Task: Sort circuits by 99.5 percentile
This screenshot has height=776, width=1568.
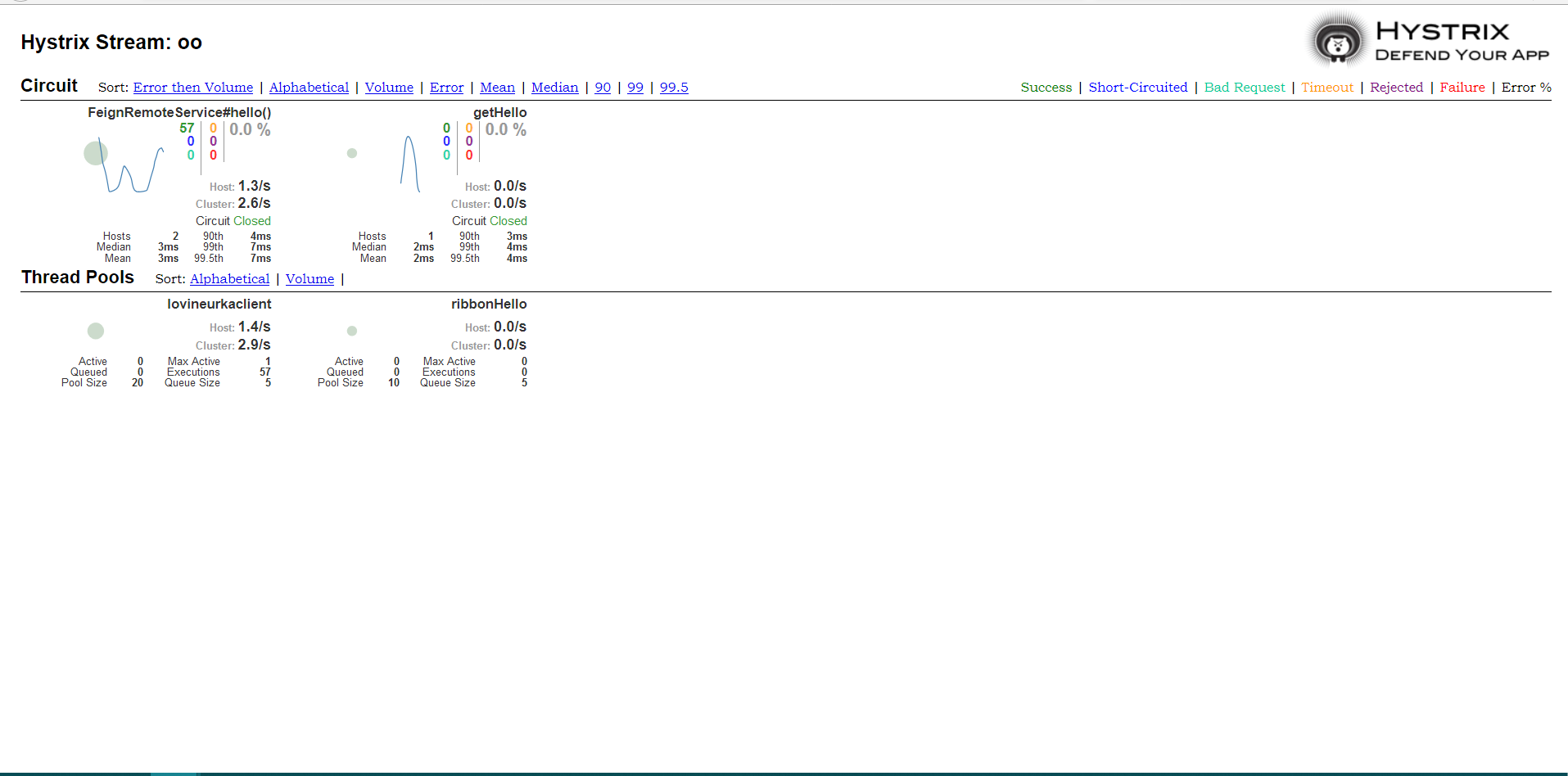Action: click(x=674, y=88)
